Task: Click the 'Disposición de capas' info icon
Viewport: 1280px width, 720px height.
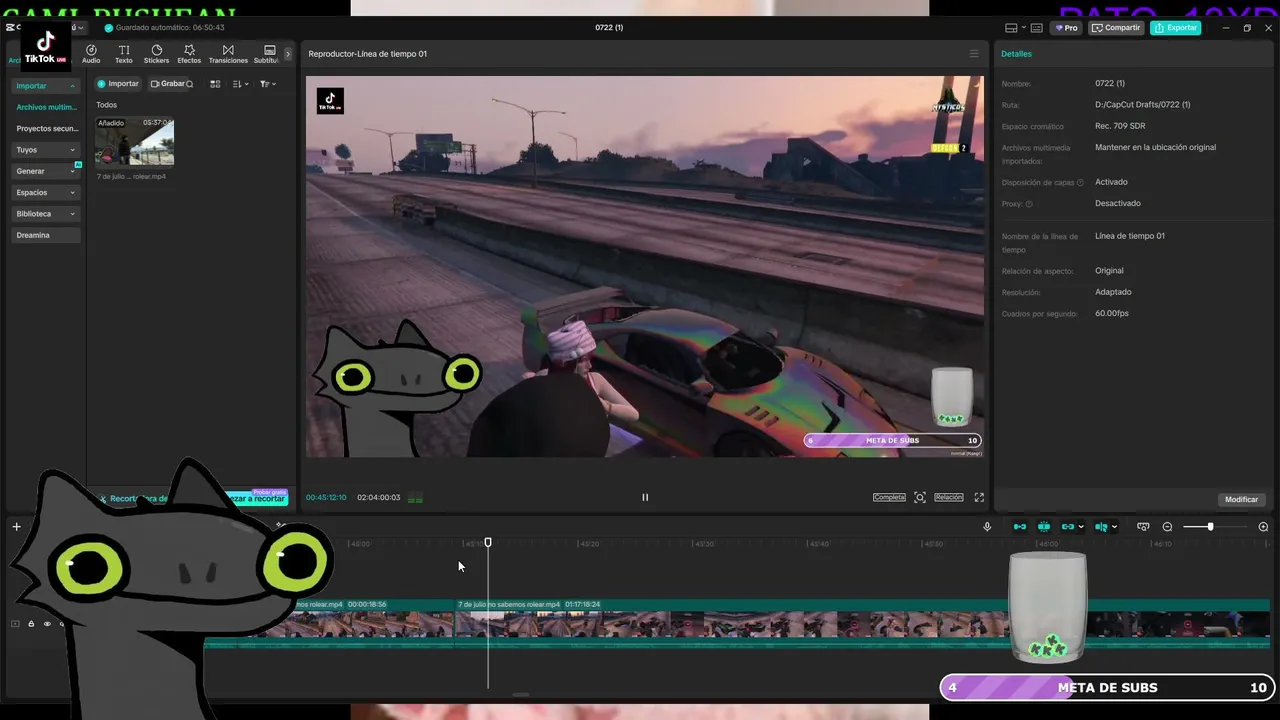Action: pos(1080,183)
